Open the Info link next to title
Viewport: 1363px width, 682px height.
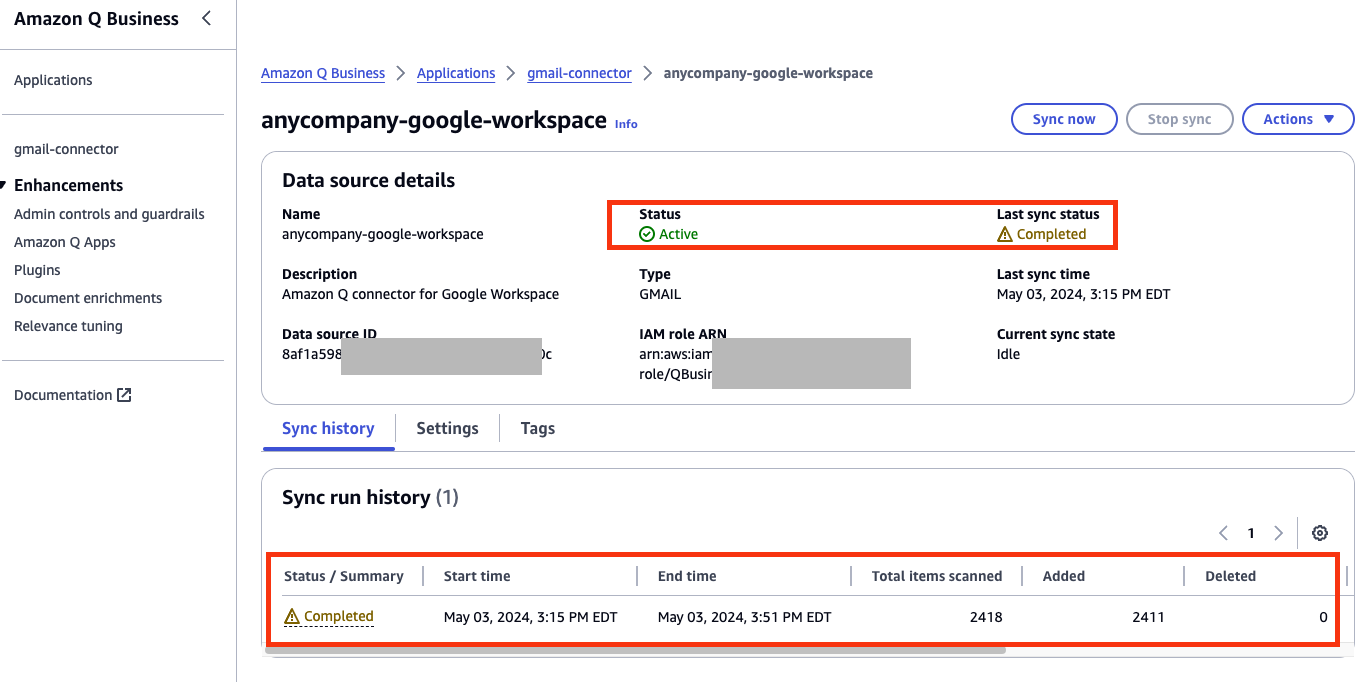click(x=626, y=124)
